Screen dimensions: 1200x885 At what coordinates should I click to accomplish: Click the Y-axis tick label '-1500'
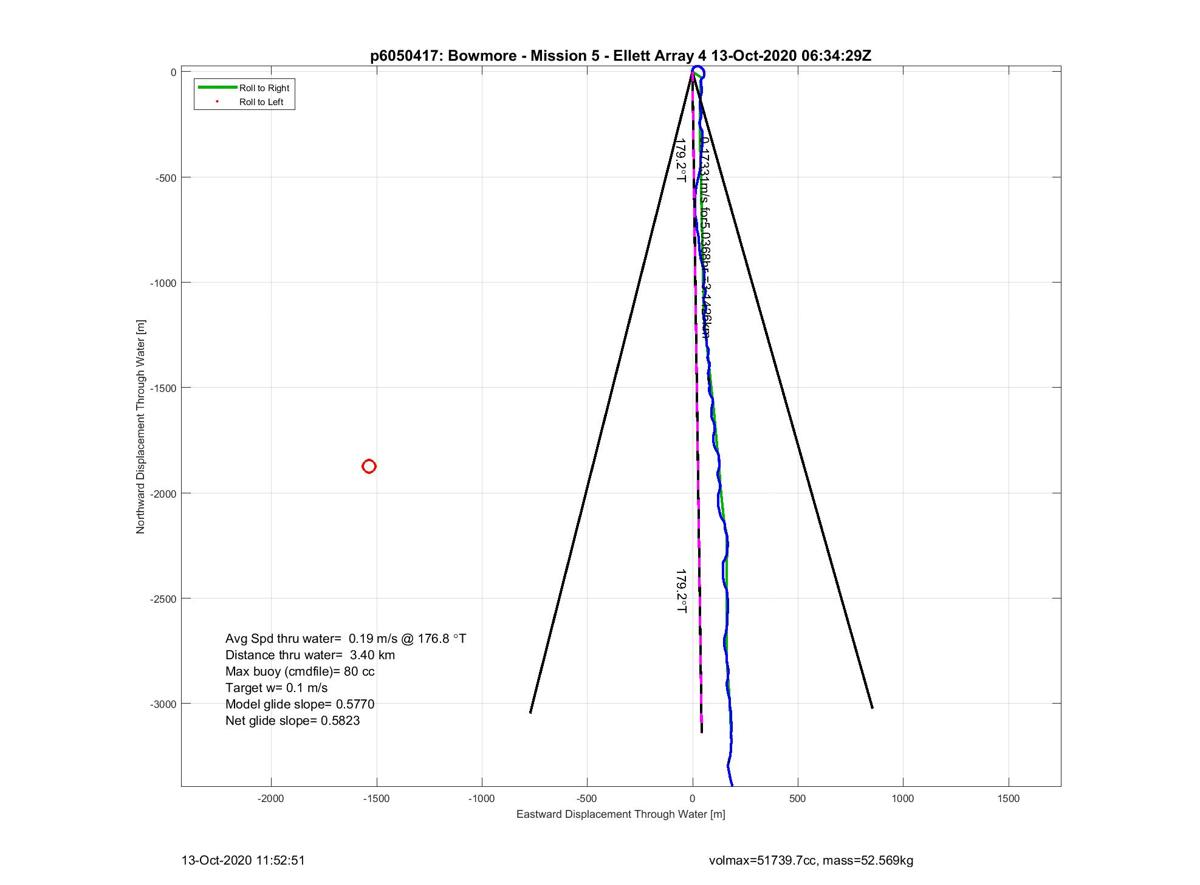[x=162, y=388]
